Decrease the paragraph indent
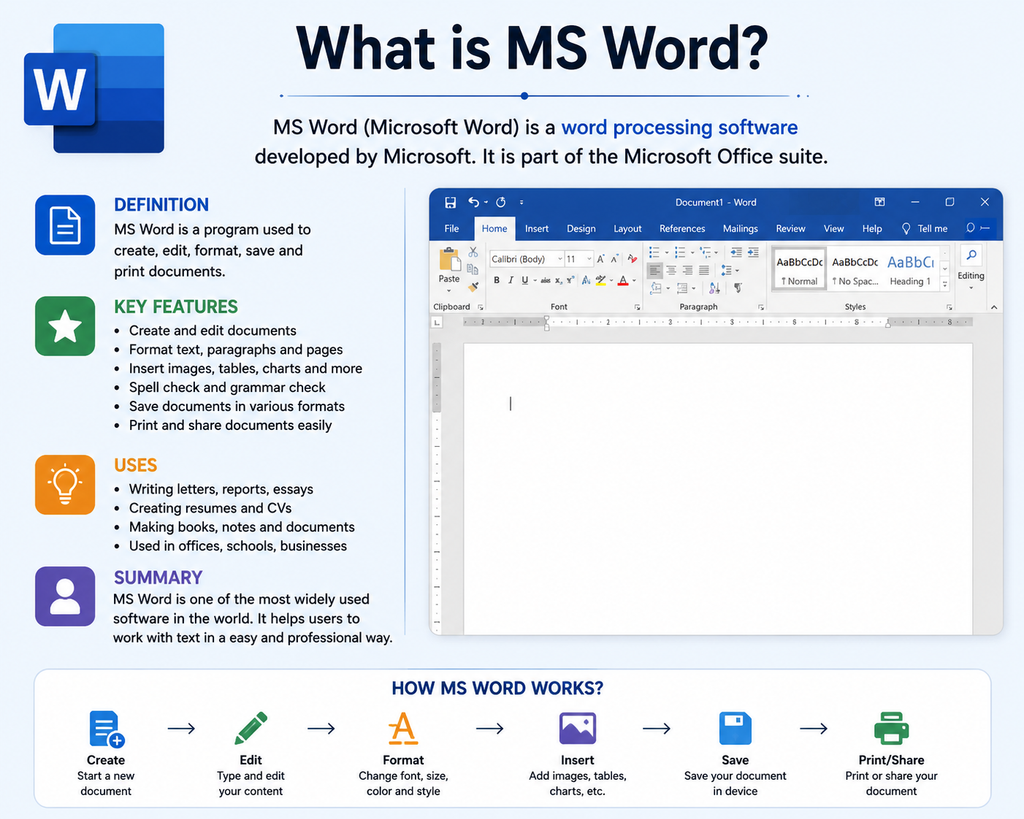 (x=736, y=252)
